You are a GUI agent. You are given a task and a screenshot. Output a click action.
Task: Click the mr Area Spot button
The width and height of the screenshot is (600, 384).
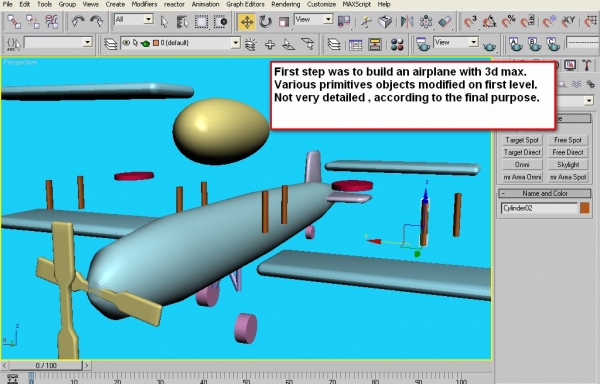(x=567, y=177)
